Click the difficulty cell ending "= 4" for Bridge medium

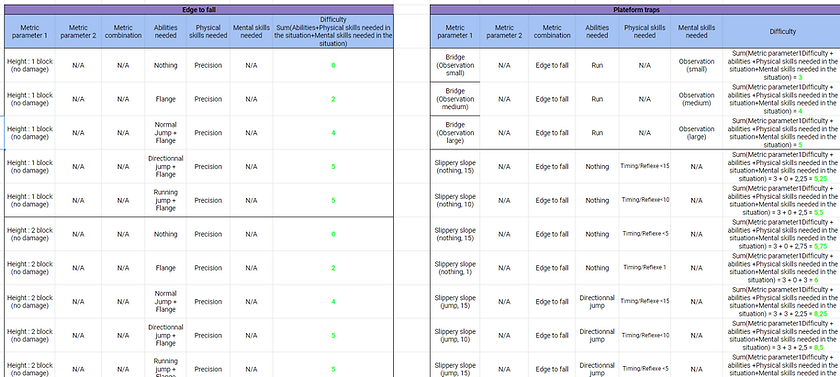point(783,99)
